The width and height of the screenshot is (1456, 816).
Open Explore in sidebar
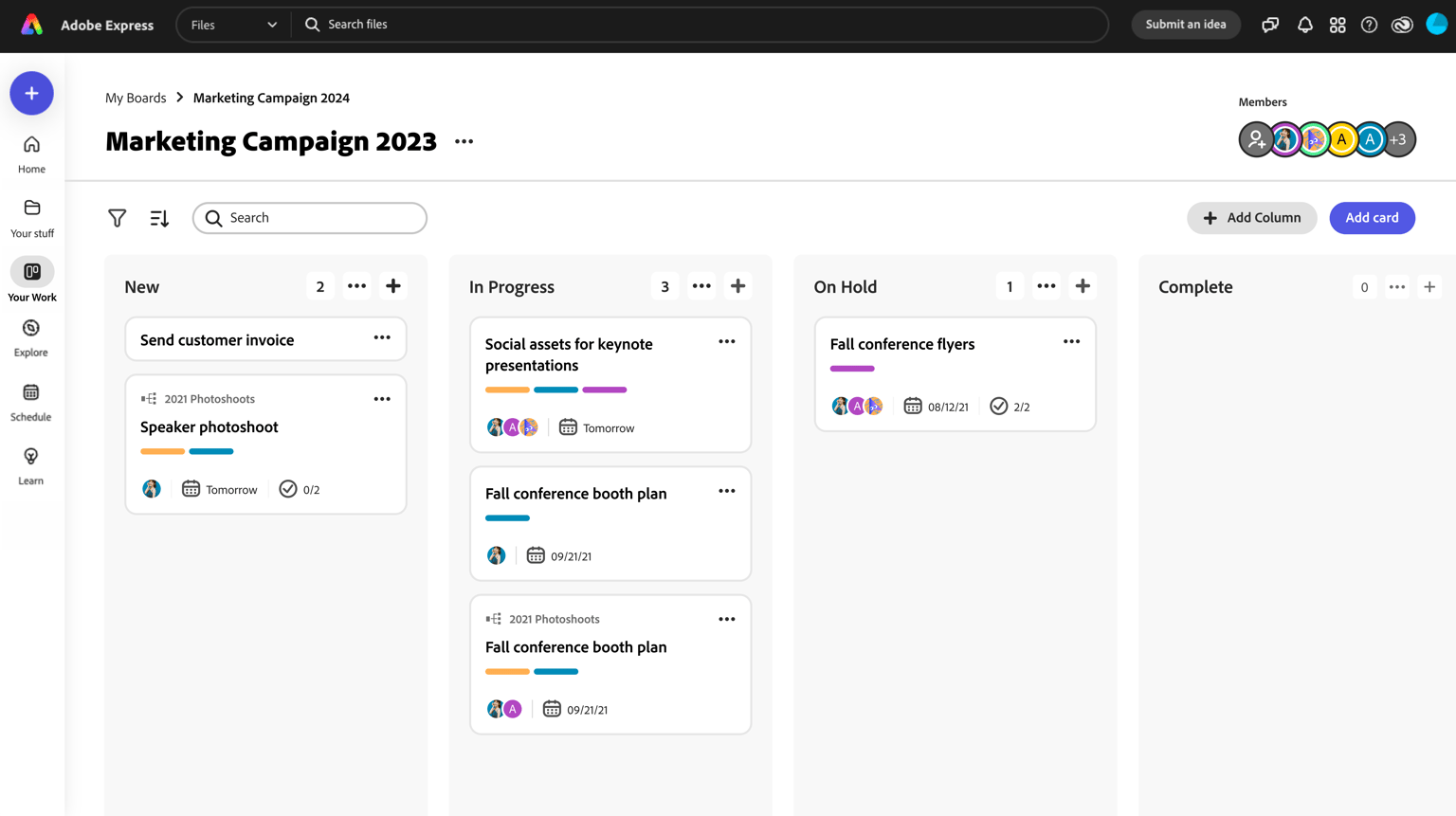coord(31,338)
